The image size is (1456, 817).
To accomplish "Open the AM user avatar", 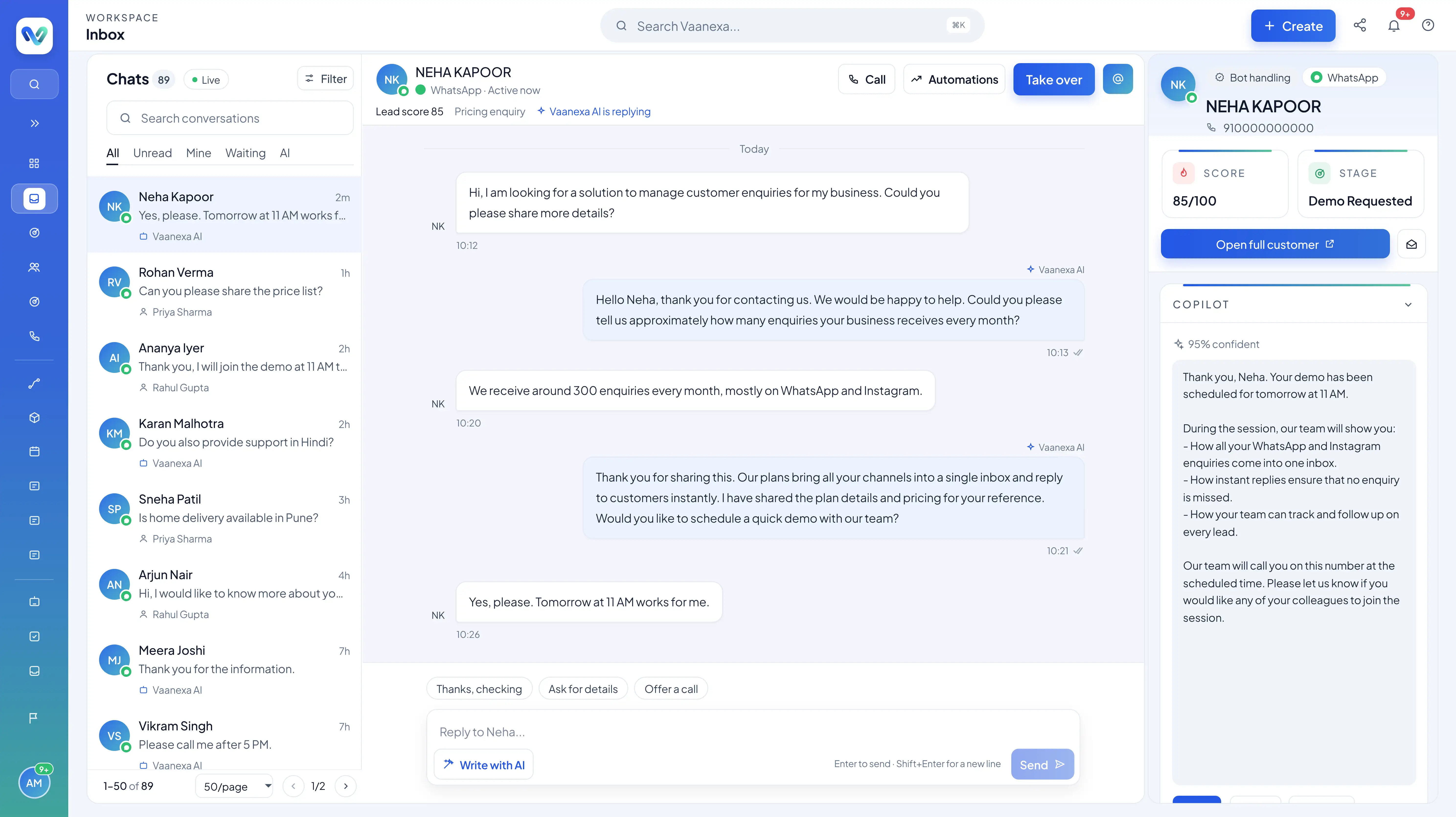I will pyautogui.click(x=34, y=783).
